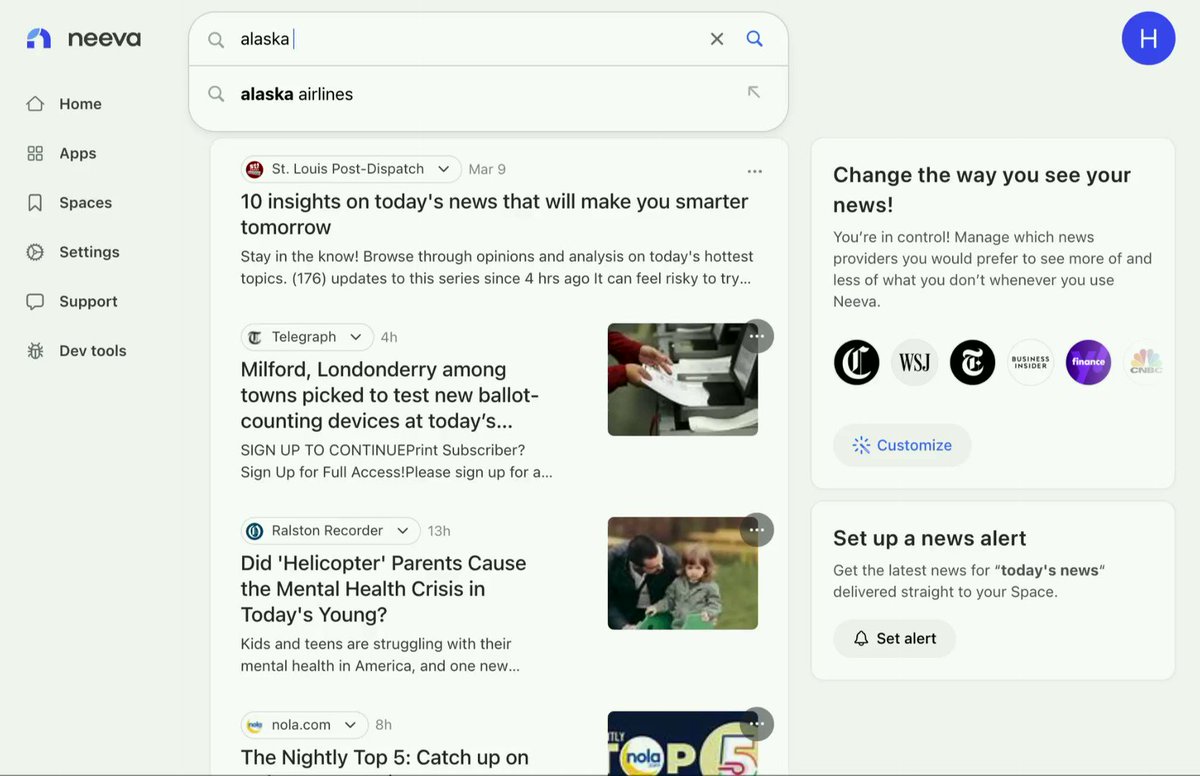Click the Dev tools bug icon
The image size is (1200, 776).
tap(35, 351)
